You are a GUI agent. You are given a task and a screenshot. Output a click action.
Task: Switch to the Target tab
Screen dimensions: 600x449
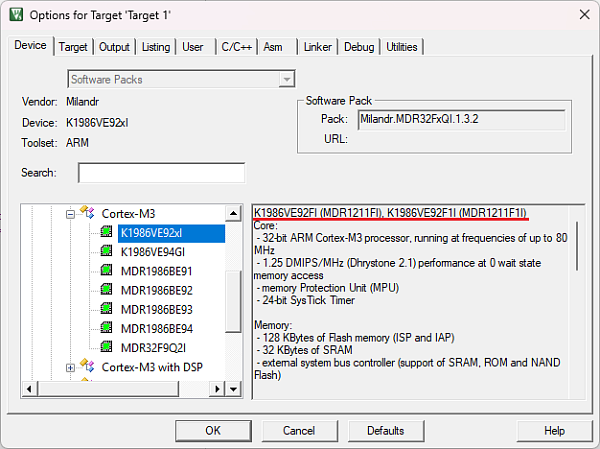[x=73, y=47]
